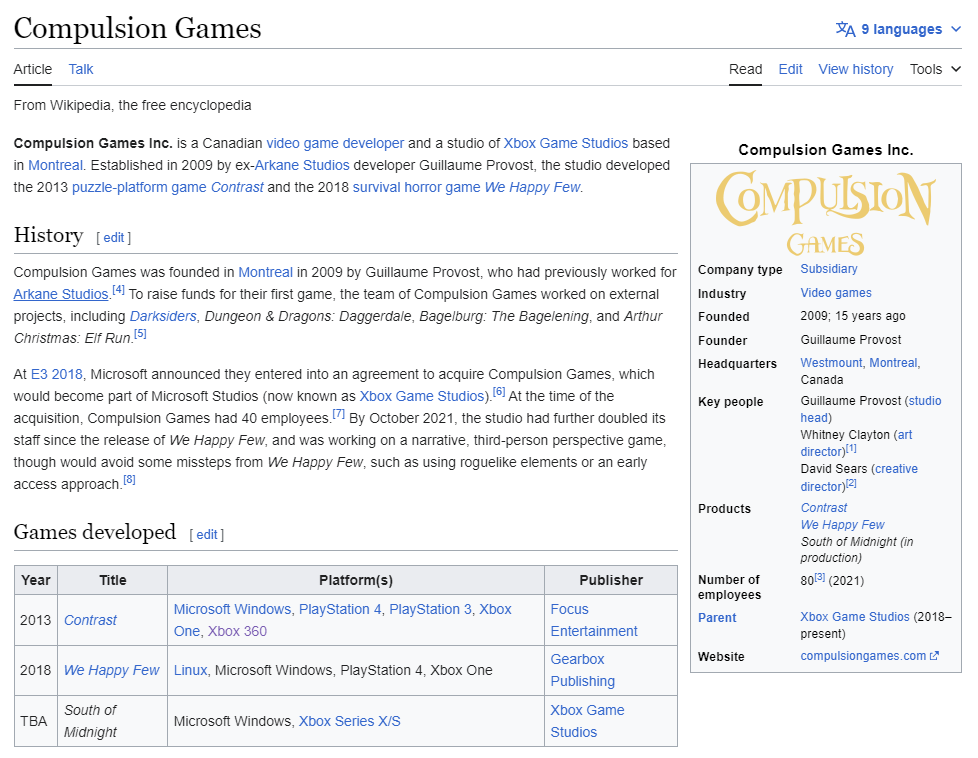
Task: Open Xbox Game Studios publisher link in table
Action: point(587,721)
